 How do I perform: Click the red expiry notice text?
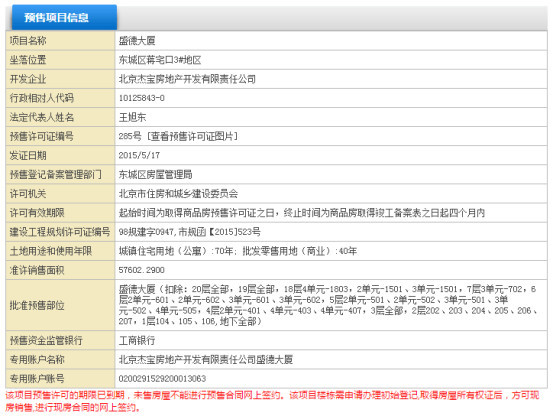click(x=272, y=401)
